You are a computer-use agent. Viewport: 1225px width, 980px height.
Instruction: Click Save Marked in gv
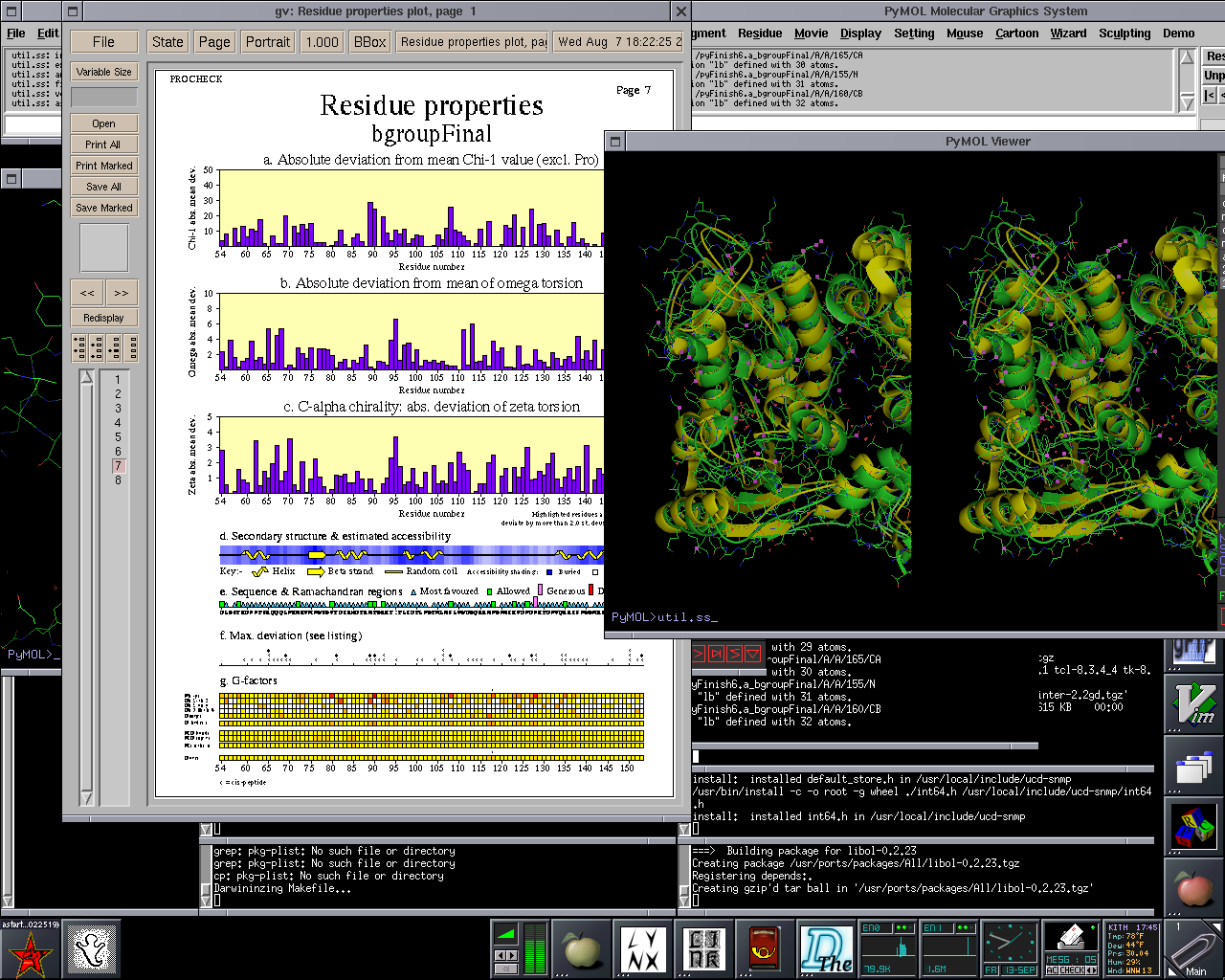pyautogui.click(x=103, y=208)
